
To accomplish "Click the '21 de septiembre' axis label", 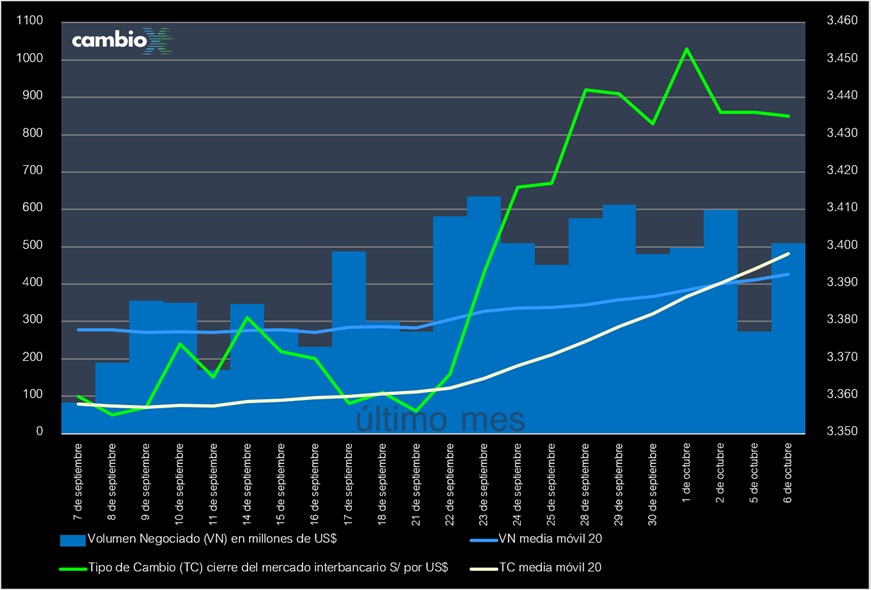I will [x=417, y=484].
